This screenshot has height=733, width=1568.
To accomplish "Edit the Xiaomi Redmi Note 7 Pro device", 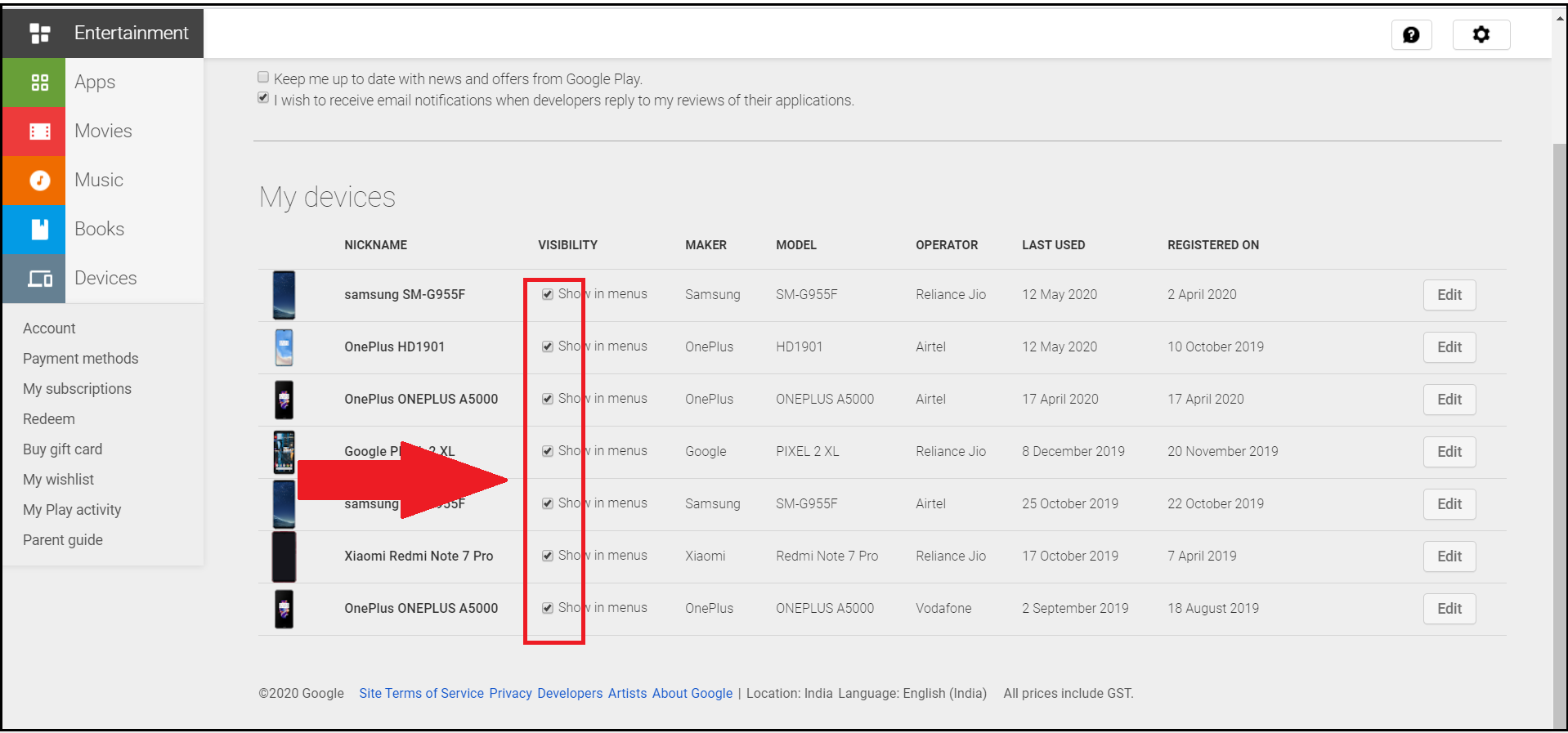I will 1449,556.
